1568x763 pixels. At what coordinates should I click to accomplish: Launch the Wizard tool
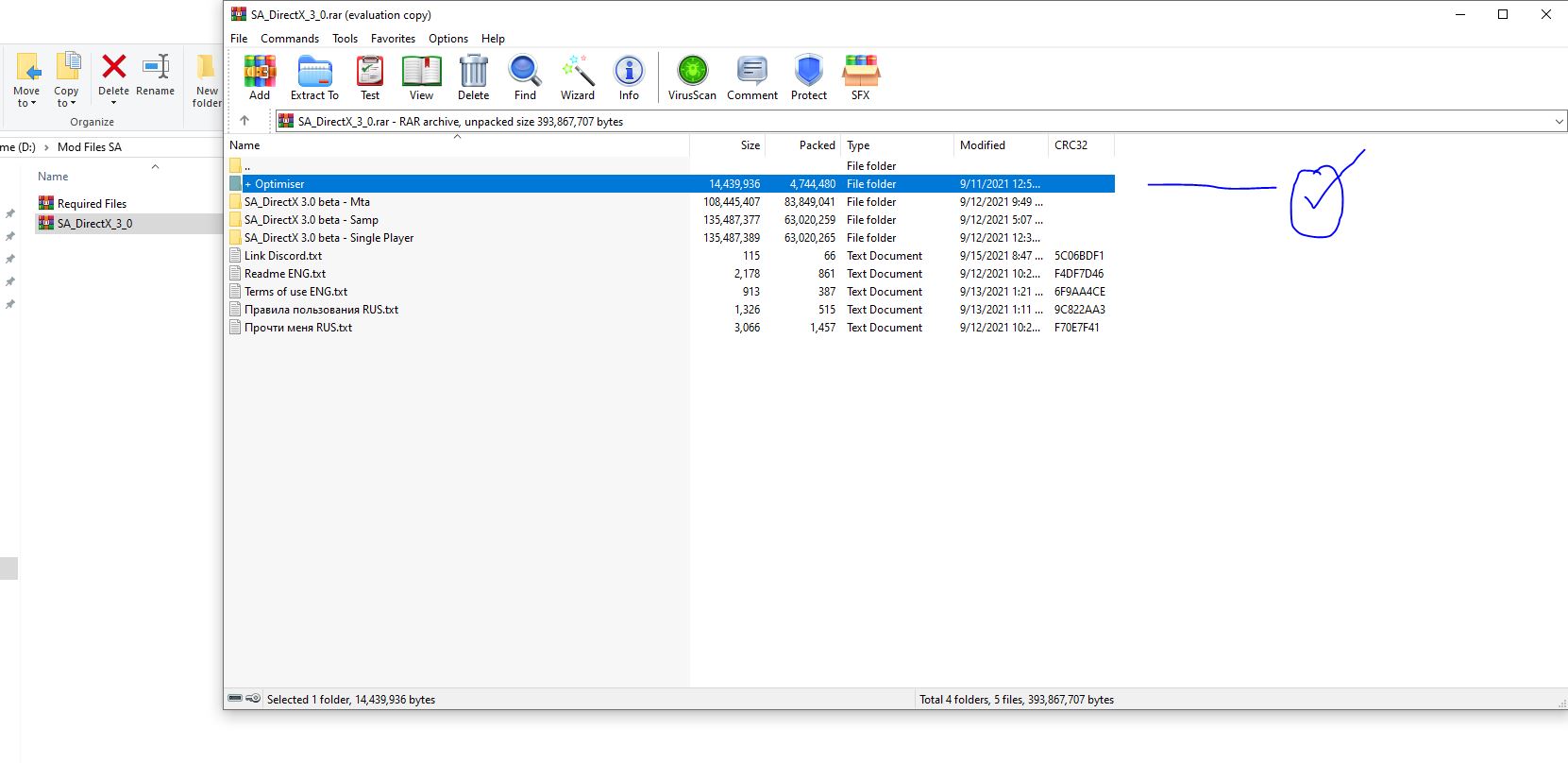tap(578, 77)
